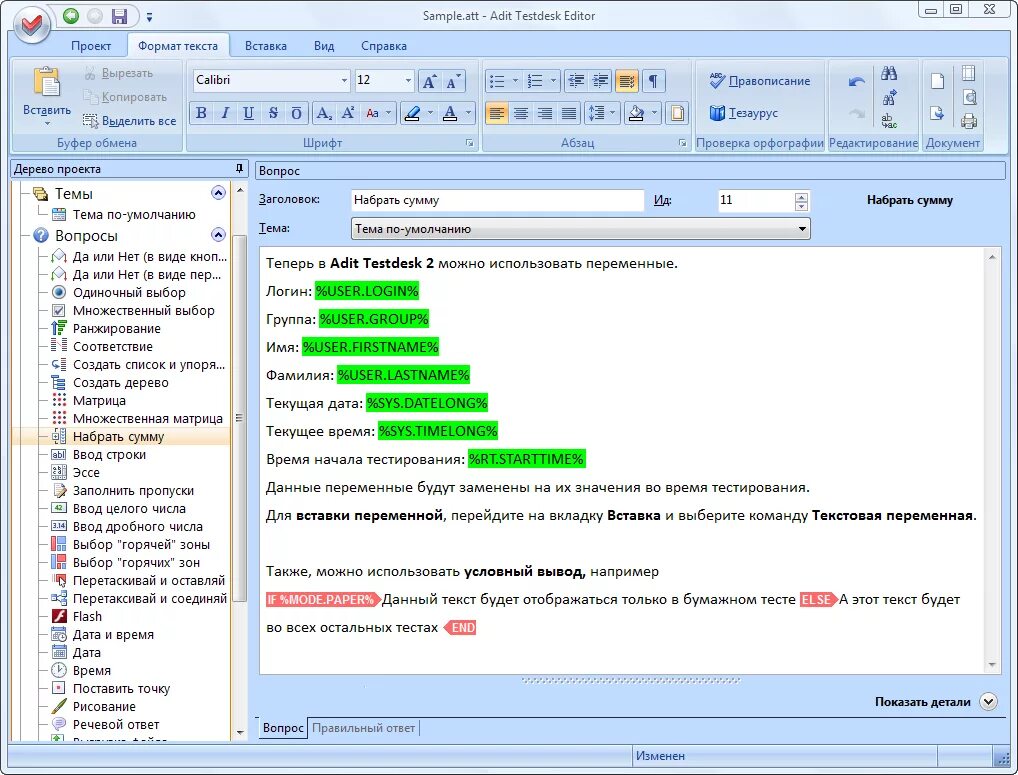Switch to the Вставка ribbon tab
The width and height of the screenshot is (1018, 775).
pyautogui.click(x=266, y=46)
